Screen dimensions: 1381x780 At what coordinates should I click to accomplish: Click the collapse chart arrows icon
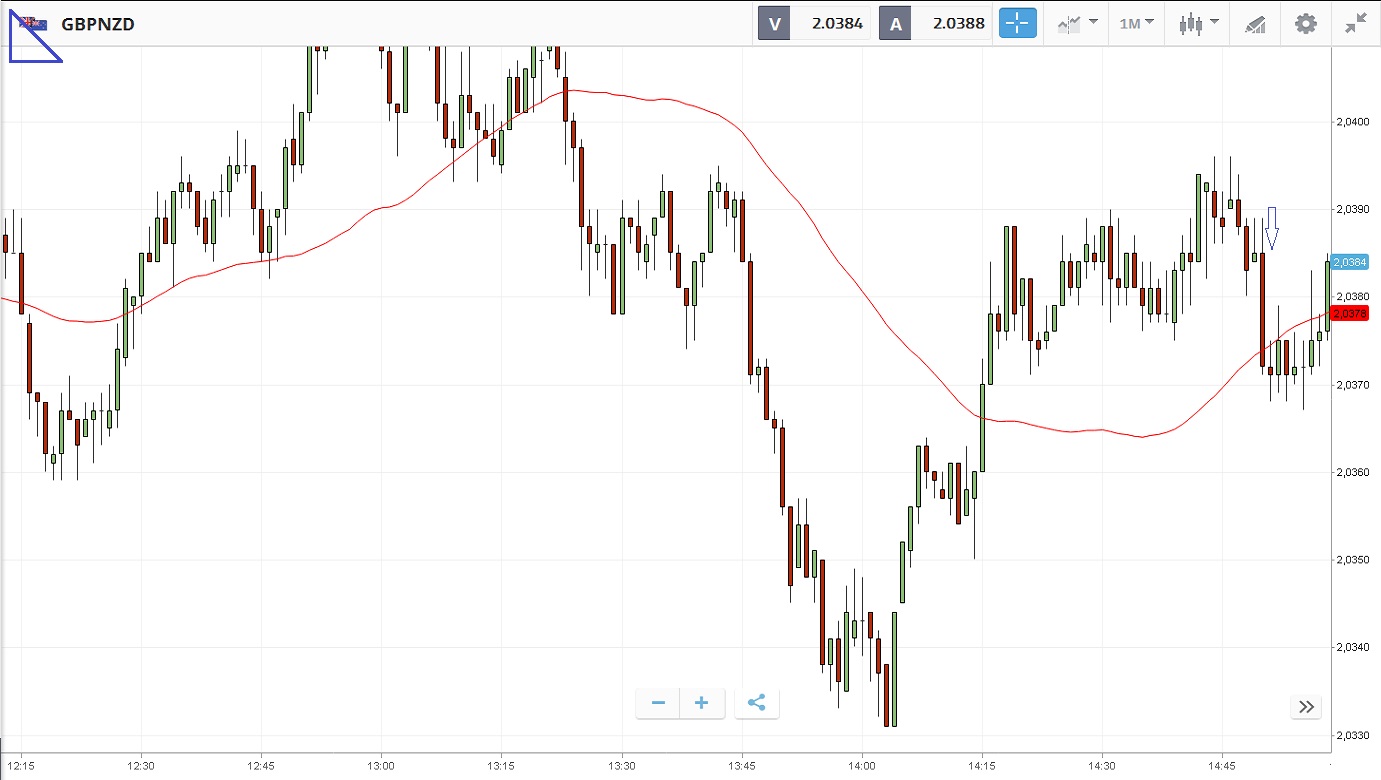click(x=1355, y=24)
